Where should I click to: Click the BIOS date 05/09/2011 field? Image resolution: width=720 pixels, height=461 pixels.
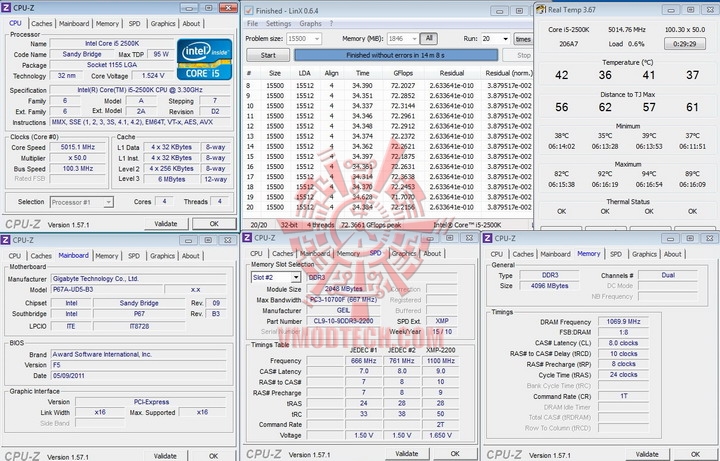point(139,376)
